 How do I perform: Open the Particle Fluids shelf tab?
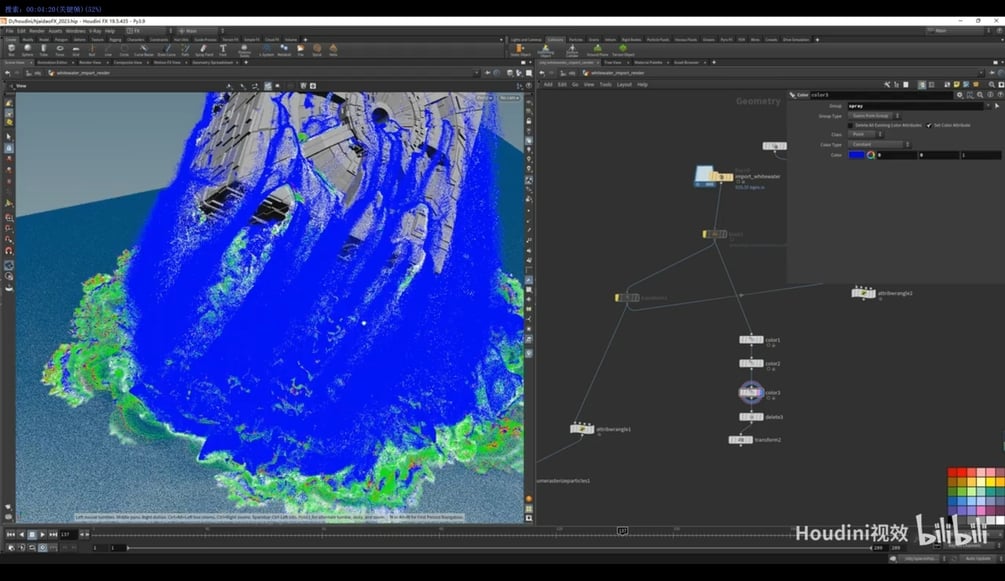[x=658, y=40]
